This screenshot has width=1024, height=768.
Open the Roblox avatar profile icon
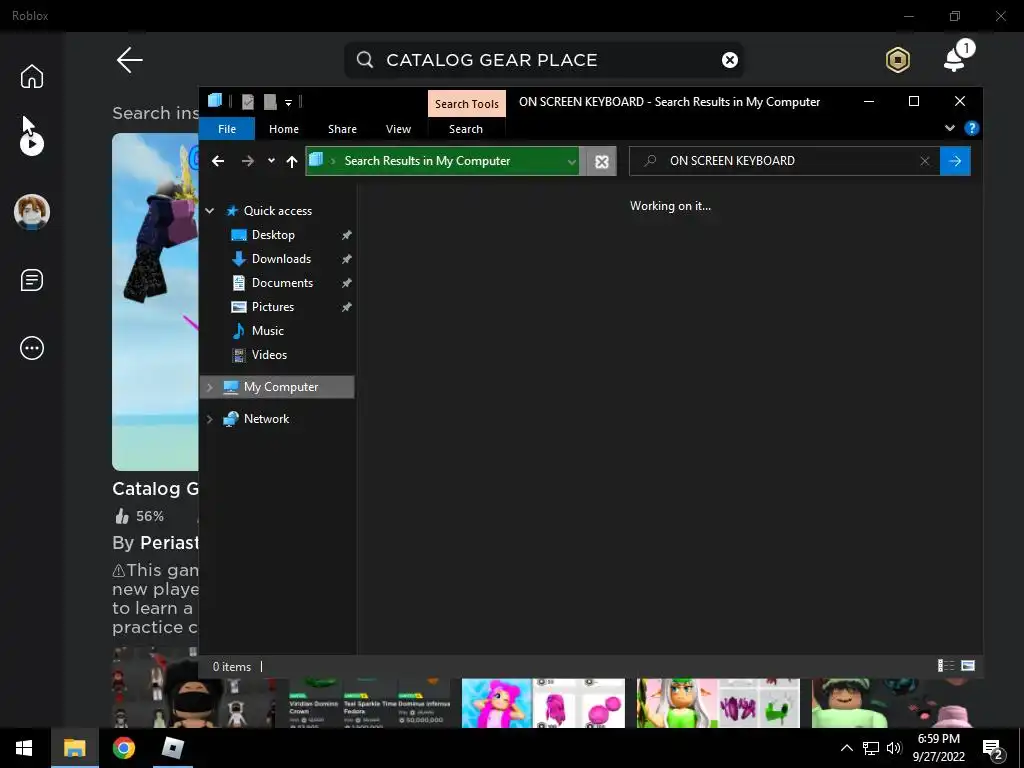pyautogui.click(x=32, y=212)
